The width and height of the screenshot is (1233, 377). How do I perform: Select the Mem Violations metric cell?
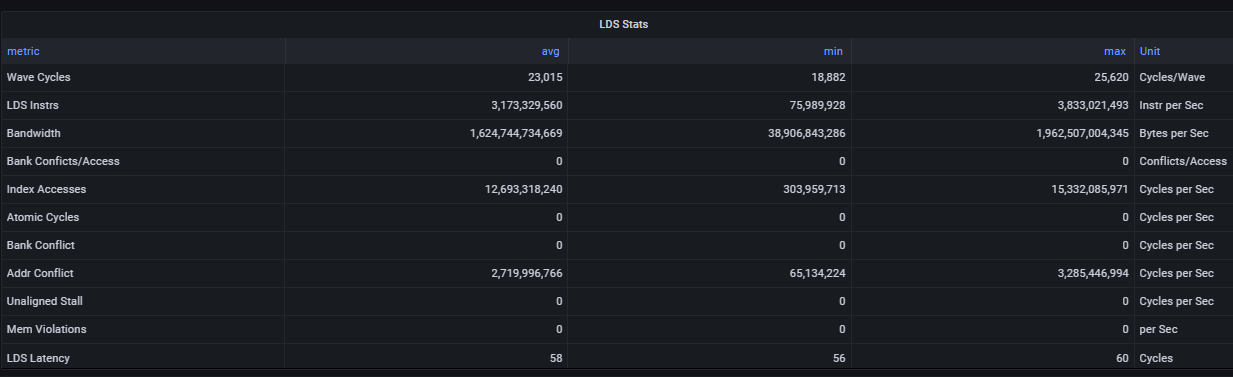pyautogui.click(x=143, y=329)
